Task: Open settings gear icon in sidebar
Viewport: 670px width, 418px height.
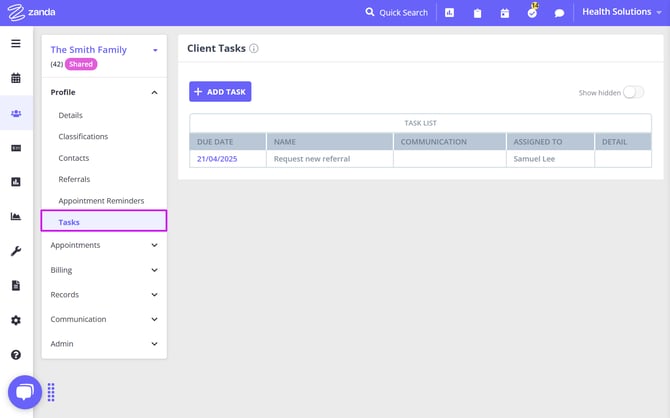Action: point(16,320)
